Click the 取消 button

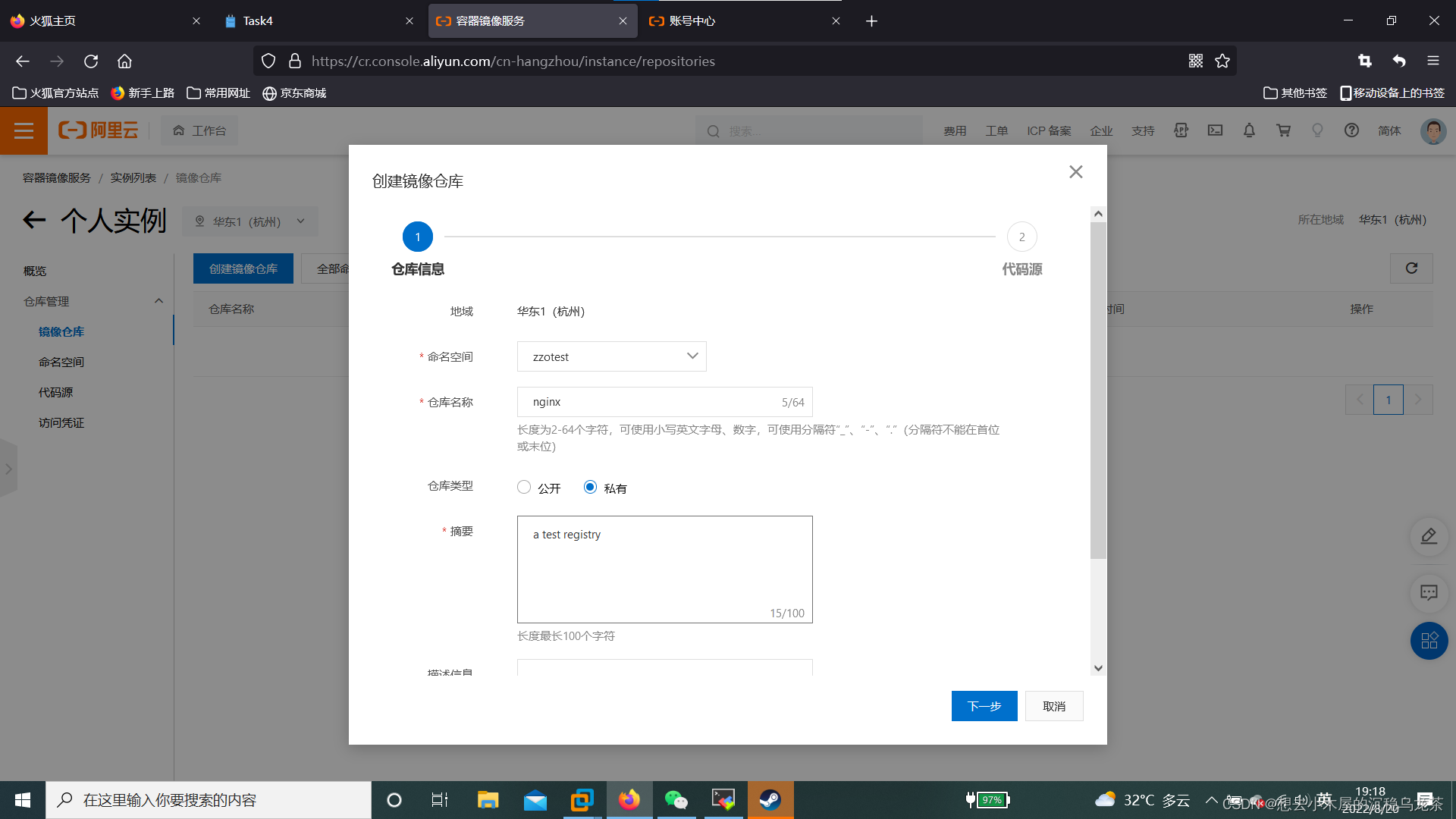1053,706
